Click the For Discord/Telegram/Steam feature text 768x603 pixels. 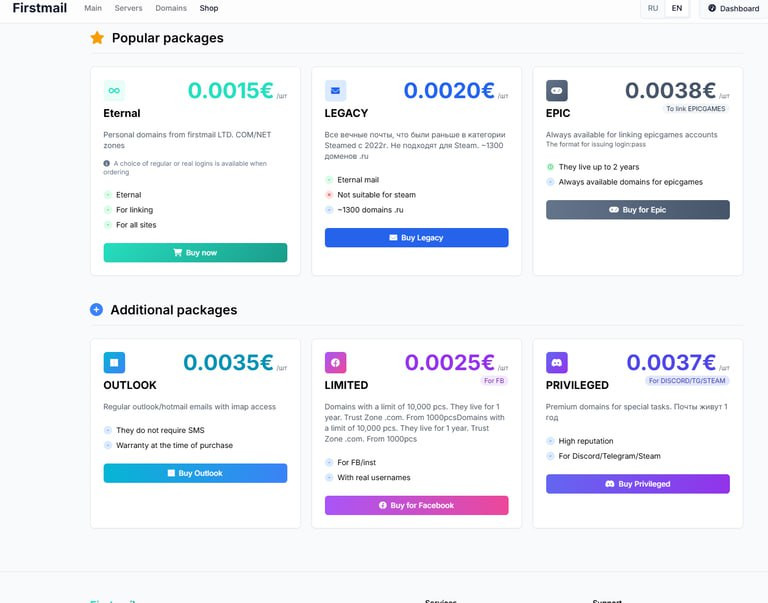click(x=609, y=456)
